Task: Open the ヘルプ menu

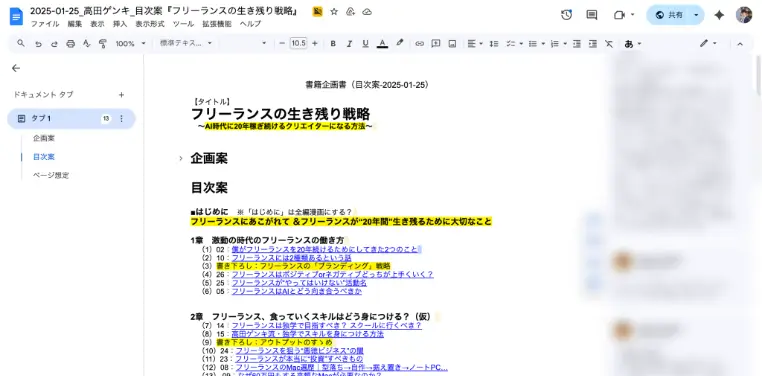Action: 250,24
